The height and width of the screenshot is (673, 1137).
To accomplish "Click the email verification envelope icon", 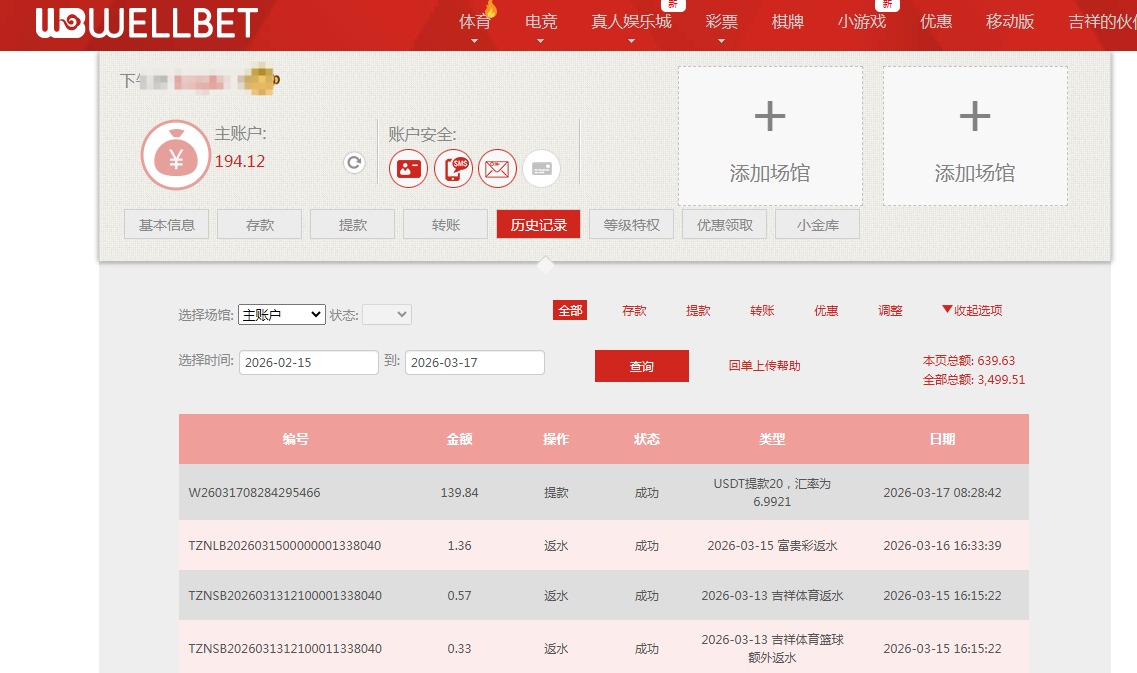I will [497, 168].
